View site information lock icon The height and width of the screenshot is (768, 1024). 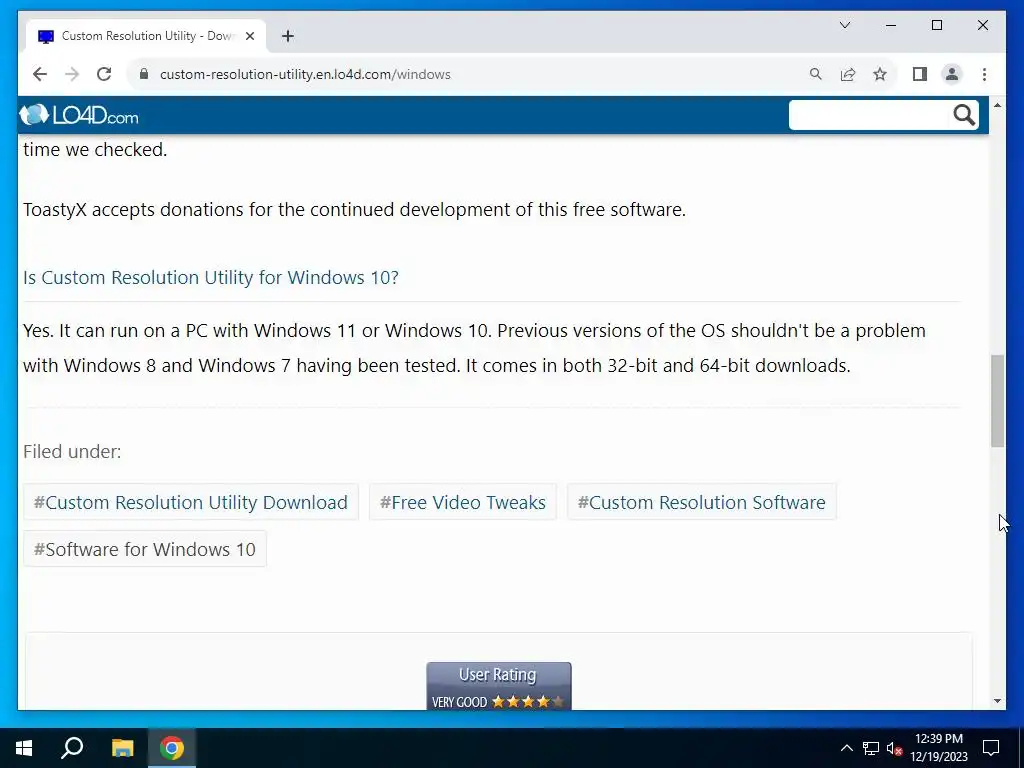(144, 74)
